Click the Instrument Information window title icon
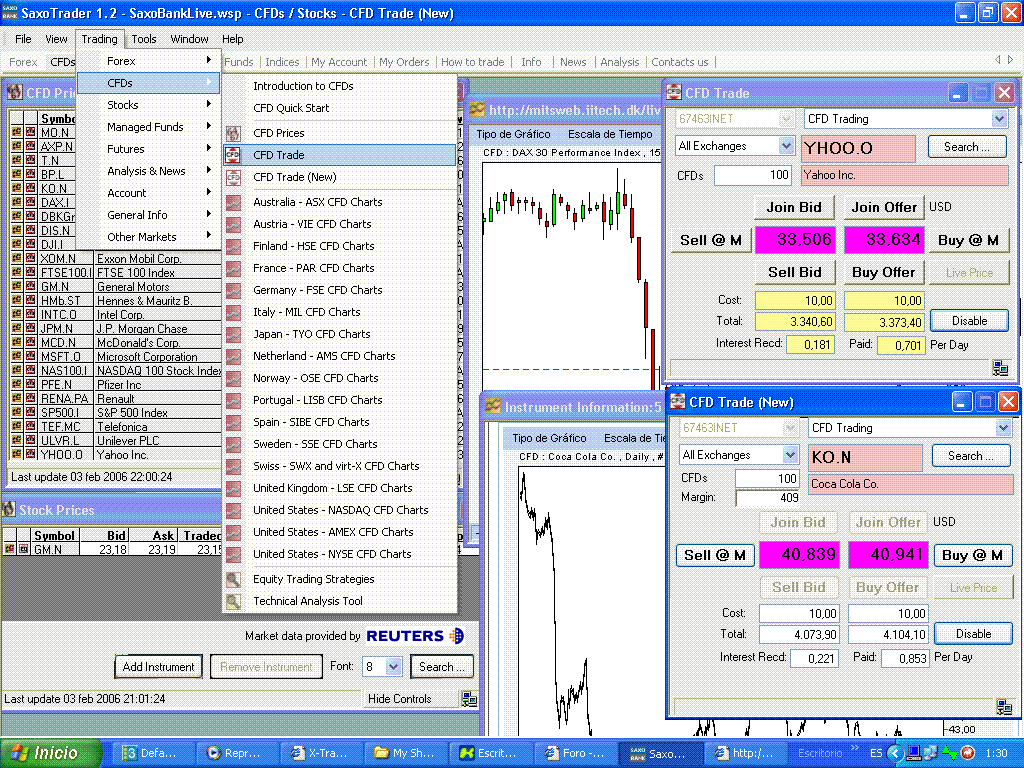1024x768 pixels. pyautogui.click(x=493, y=407)
